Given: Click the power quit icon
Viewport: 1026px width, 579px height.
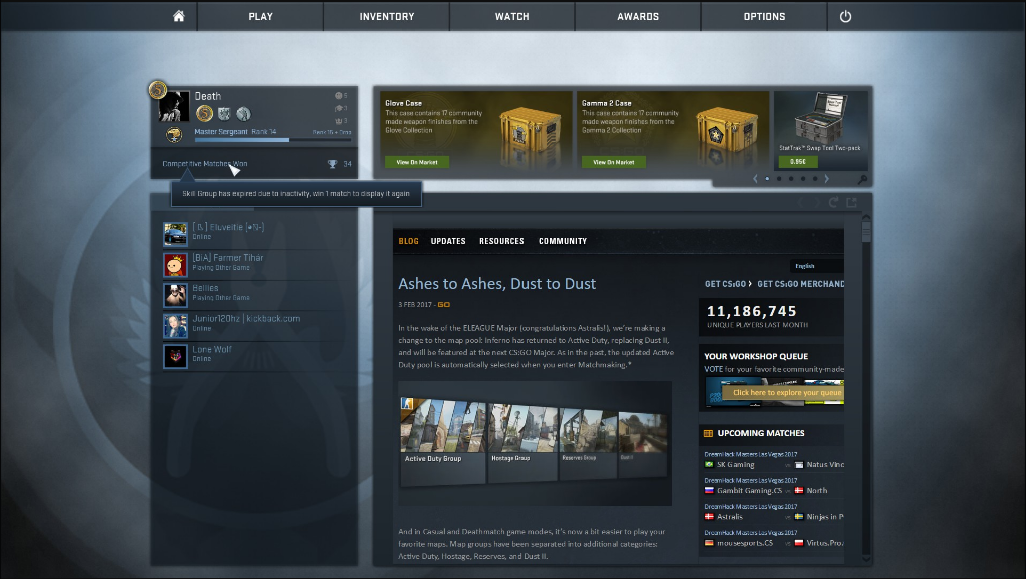Looking at the screenshot, I should (x=845, y=16).
